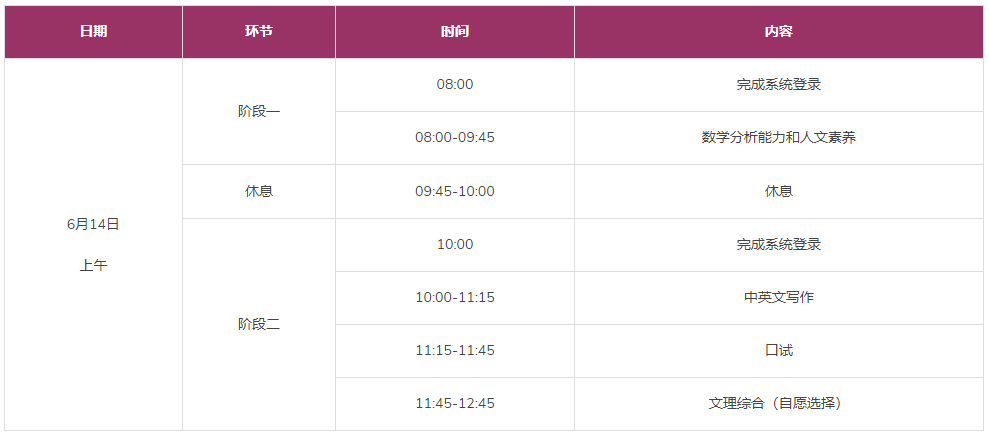Select the 中英文写作 content cell
The width and height of the screenshot is (989, 436).
tap(778, 297)
